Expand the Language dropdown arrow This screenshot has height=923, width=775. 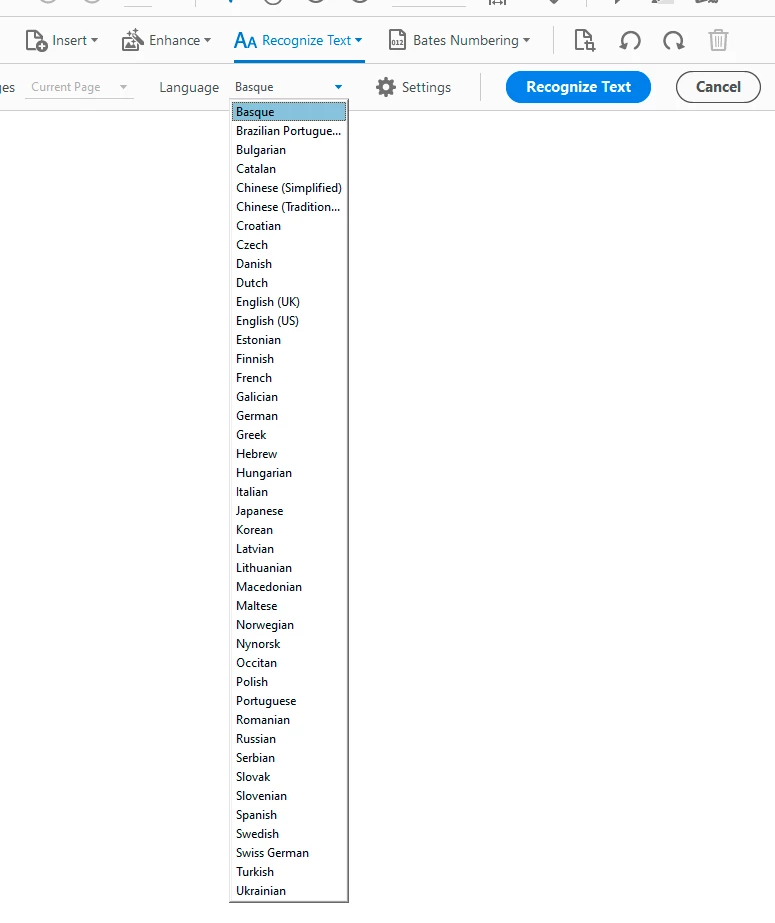[x=338, y=87]
